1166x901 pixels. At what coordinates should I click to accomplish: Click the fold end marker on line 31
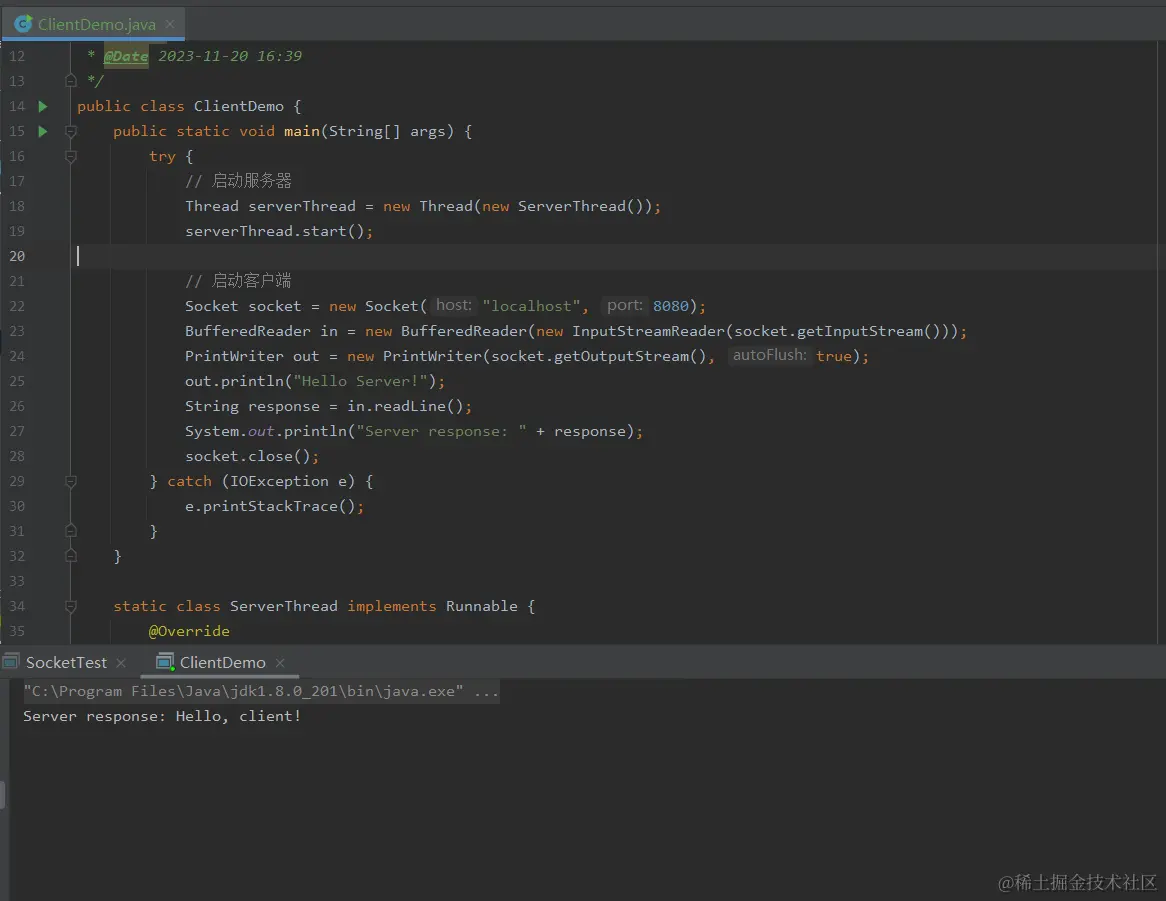71,531
